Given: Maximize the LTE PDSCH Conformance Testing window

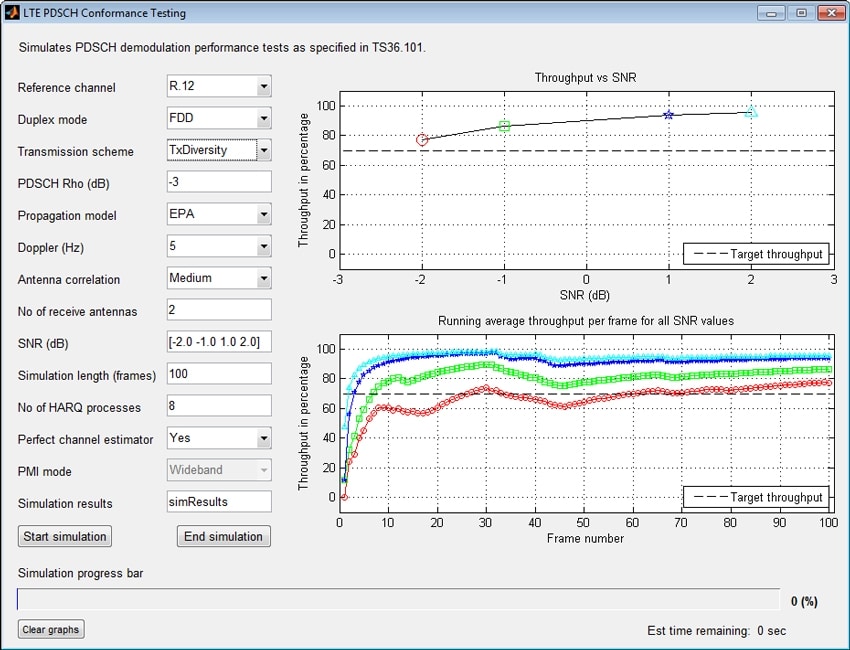Looking at the screenshot, I should click(x=801, y=13).
